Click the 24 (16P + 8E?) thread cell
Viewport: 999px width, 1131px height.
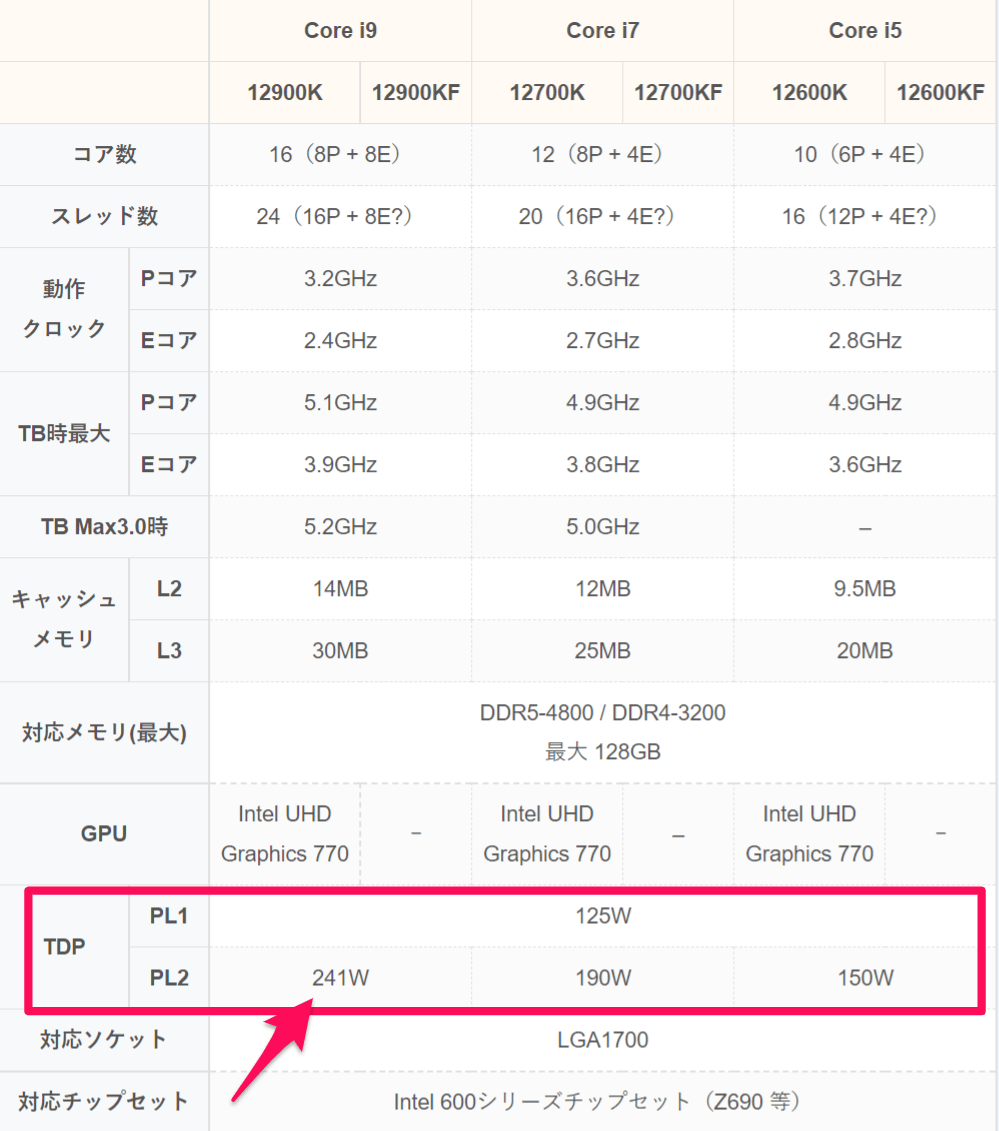pos(340,216)
